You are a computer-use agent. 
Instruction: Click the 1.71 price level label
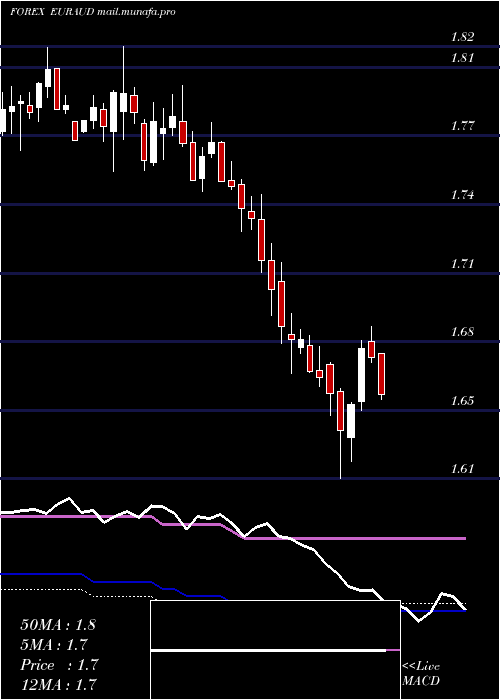click(462, 263)
